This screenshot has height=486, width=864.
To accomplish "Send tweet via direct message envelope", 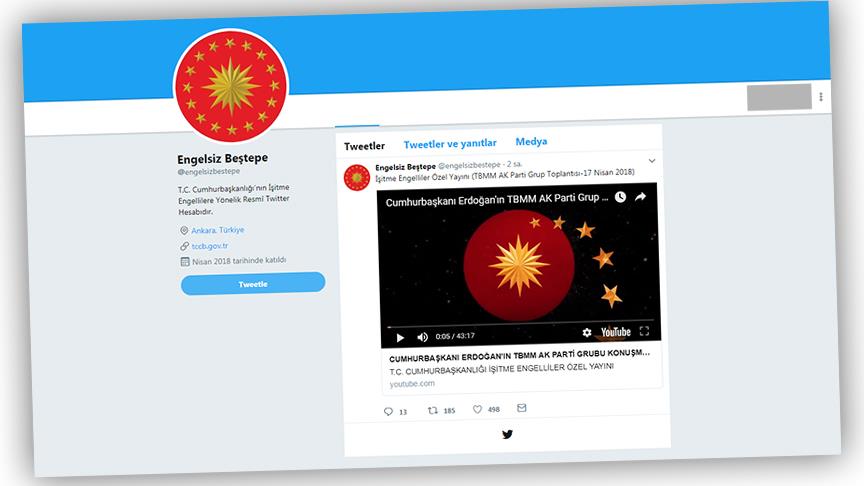I will click(x=522, y=408).
